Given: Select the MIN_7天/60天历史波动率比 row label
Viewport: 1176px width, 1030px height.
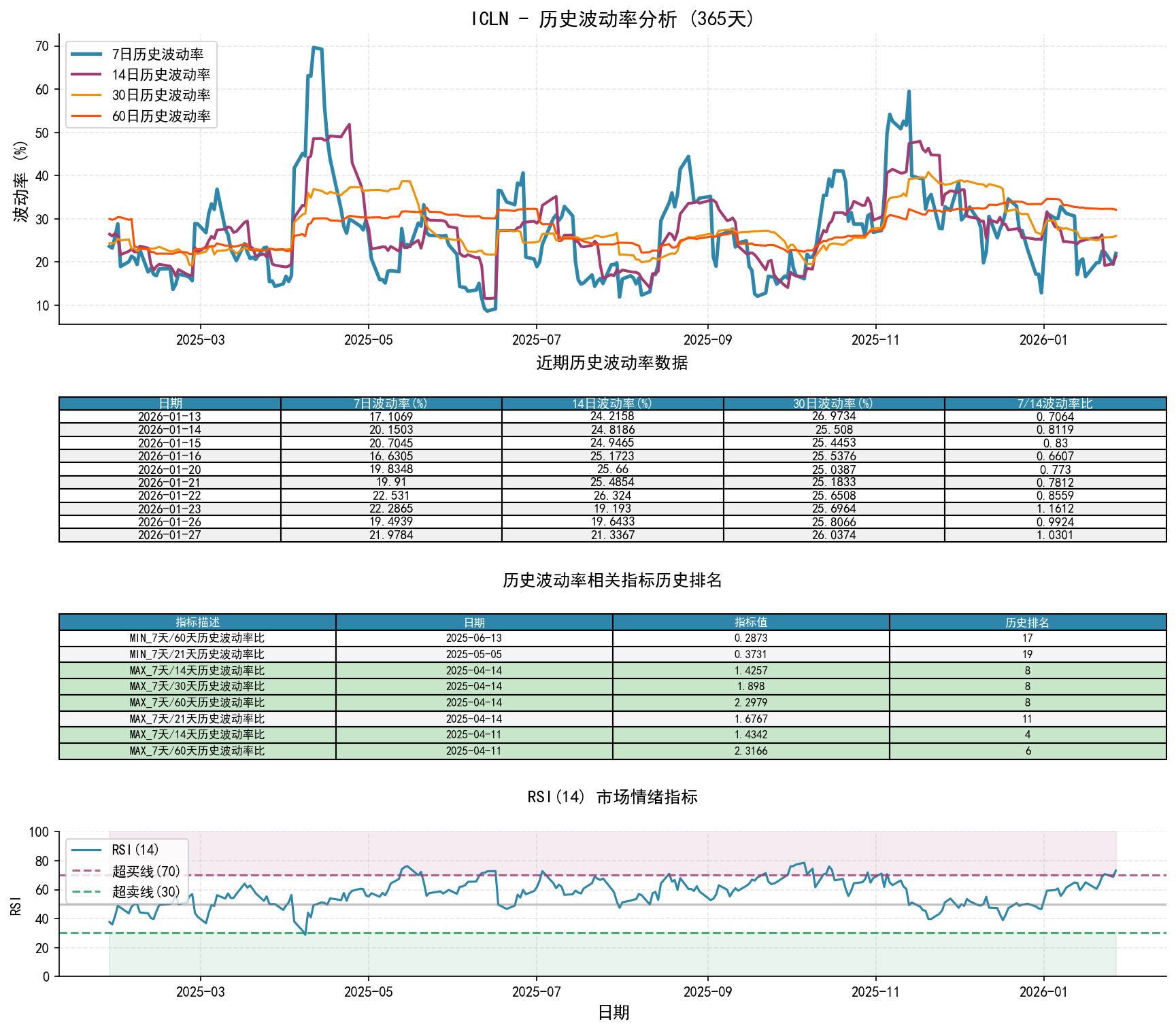Looking at the screenshot, I should pos(197,638).
